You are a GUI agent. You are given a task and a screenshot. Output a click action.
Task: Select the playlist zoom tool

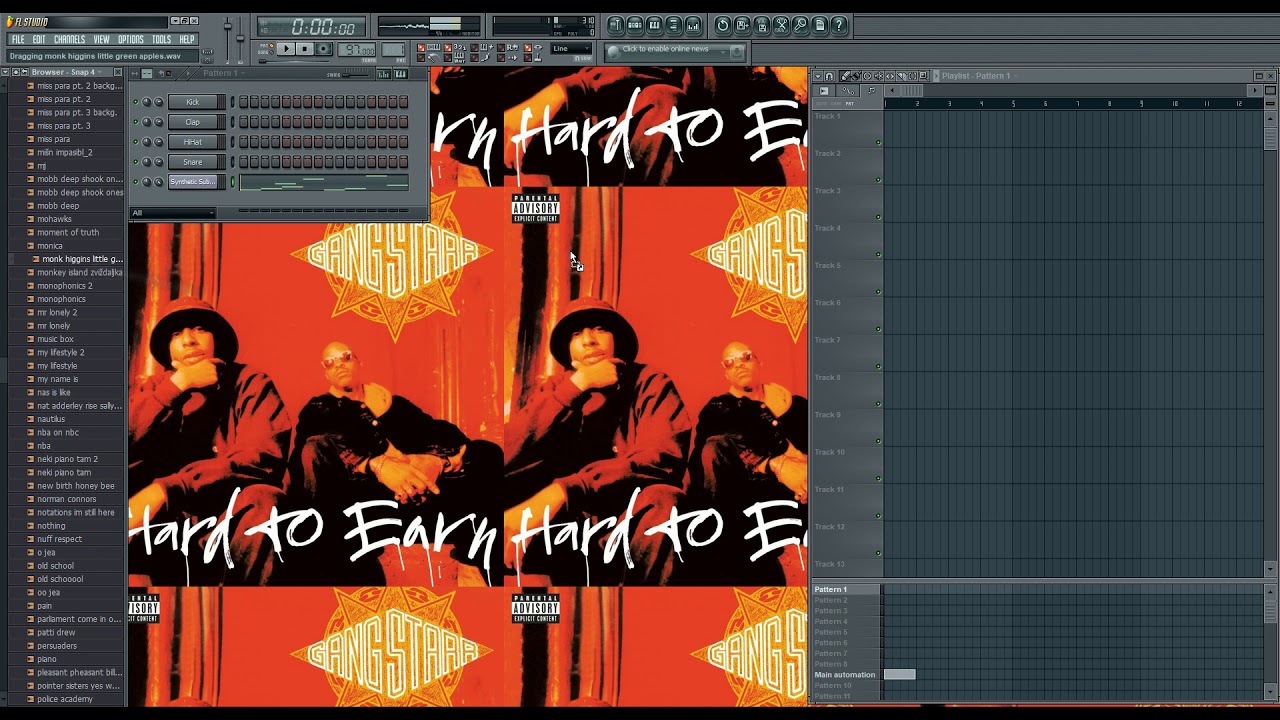[923, 76]
